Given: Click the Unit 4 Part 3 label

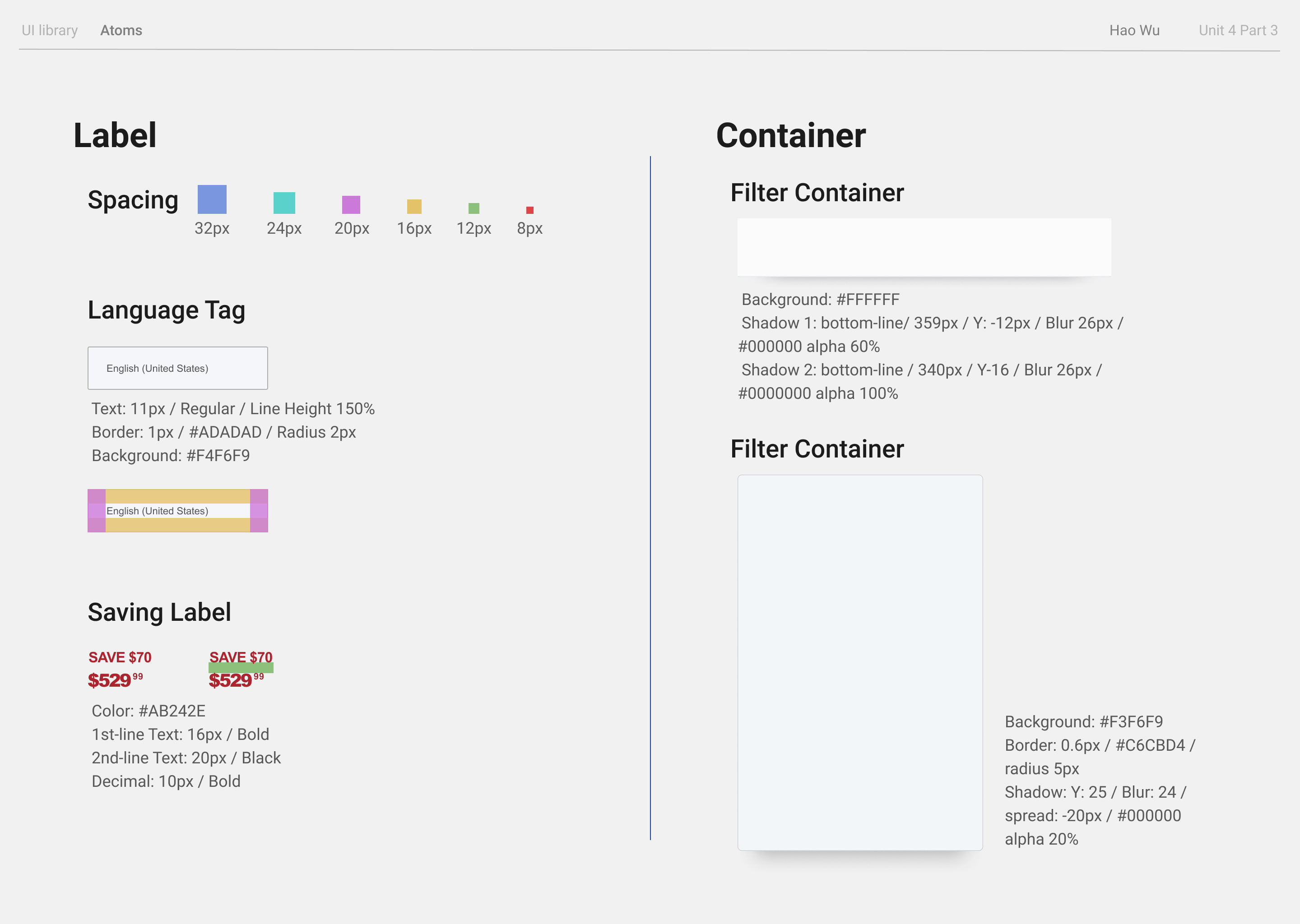Looking at the screenshot, I should [x=1237, y=30].
